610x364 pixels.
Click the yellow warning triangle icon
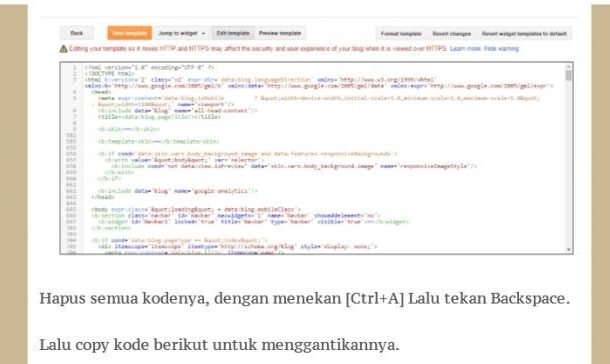63,49
